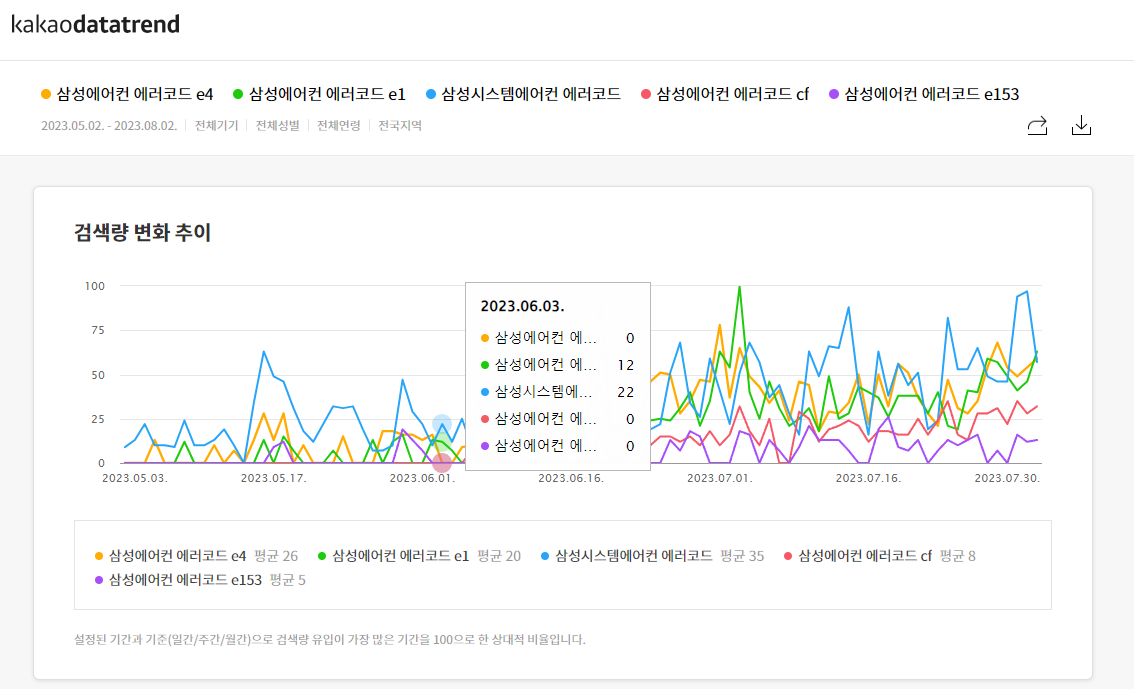Click the tooltip date 2023.06.03.
Viewport: 1134px width, 689px height.
(x=522, y=307)
